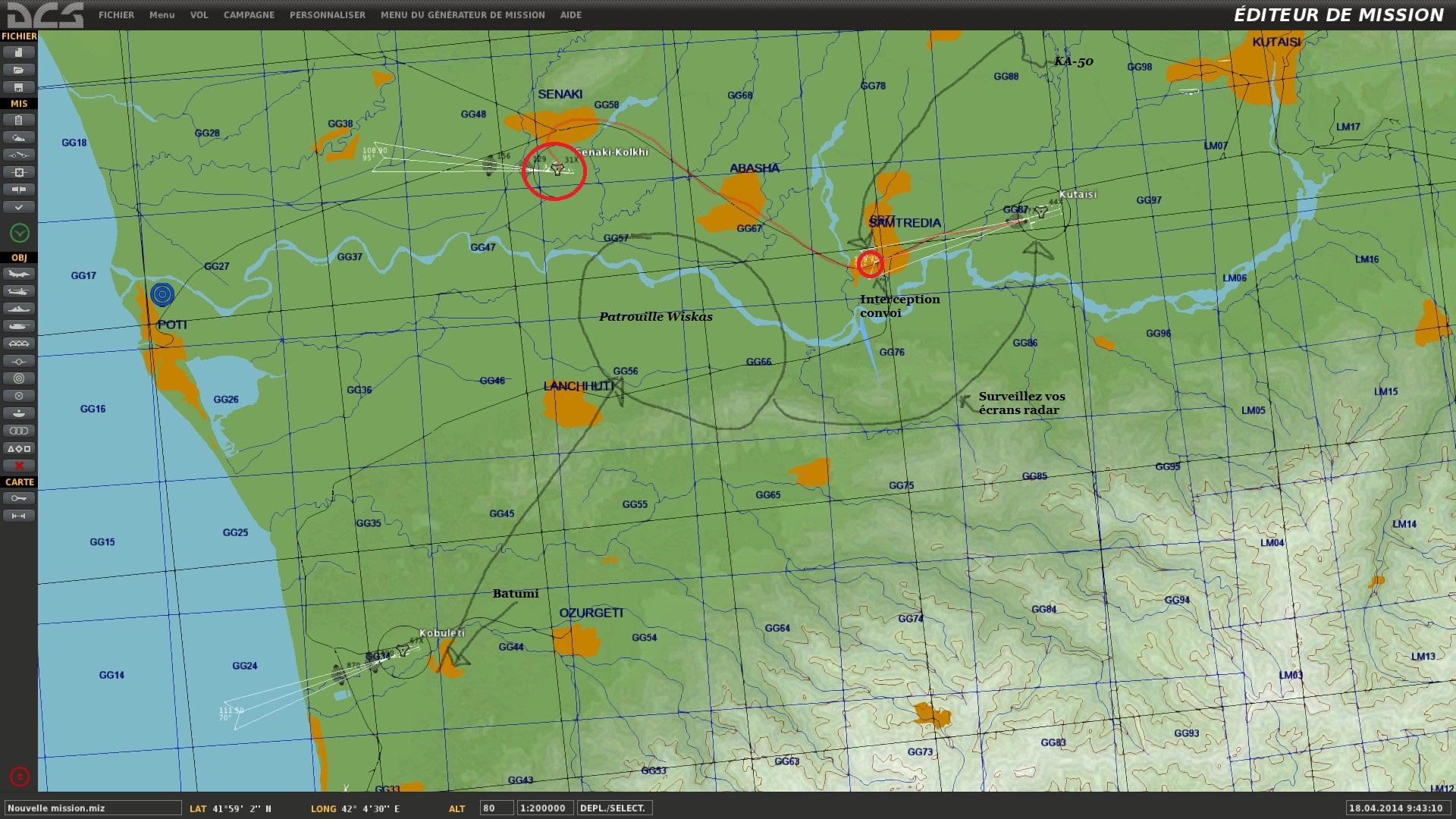Open the VOL menu
This screenshot has height=819, width=1456.
(x=199, y=14)
